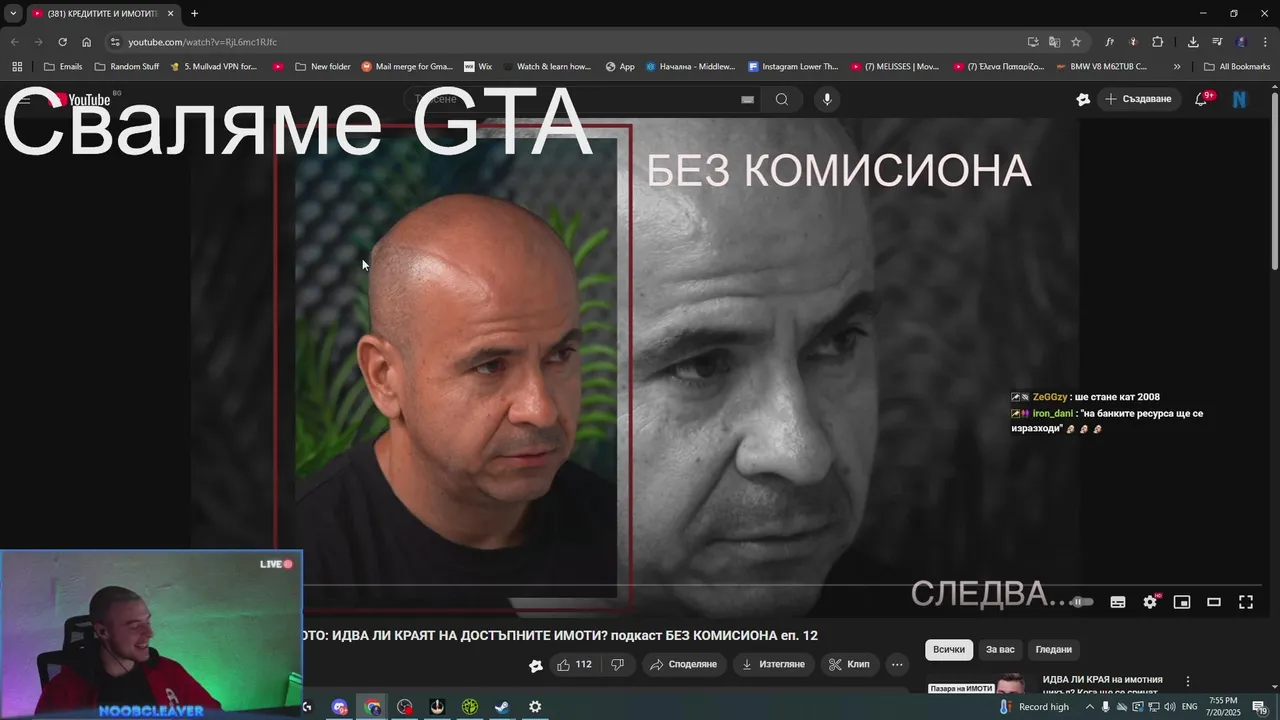Screen dimensions: 1280x720
Task: View site information icon in address bar
Action: coord(115,42)
